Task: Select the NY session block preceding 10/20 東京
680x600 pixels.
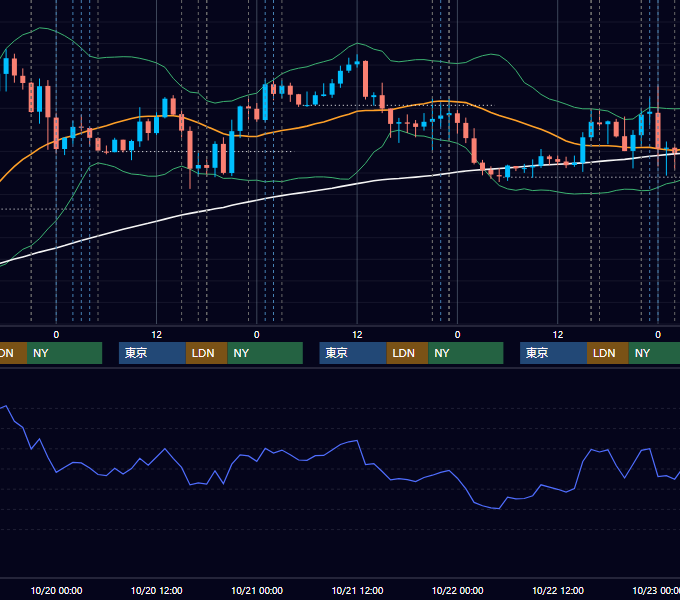Action: (x=64, y=353)
